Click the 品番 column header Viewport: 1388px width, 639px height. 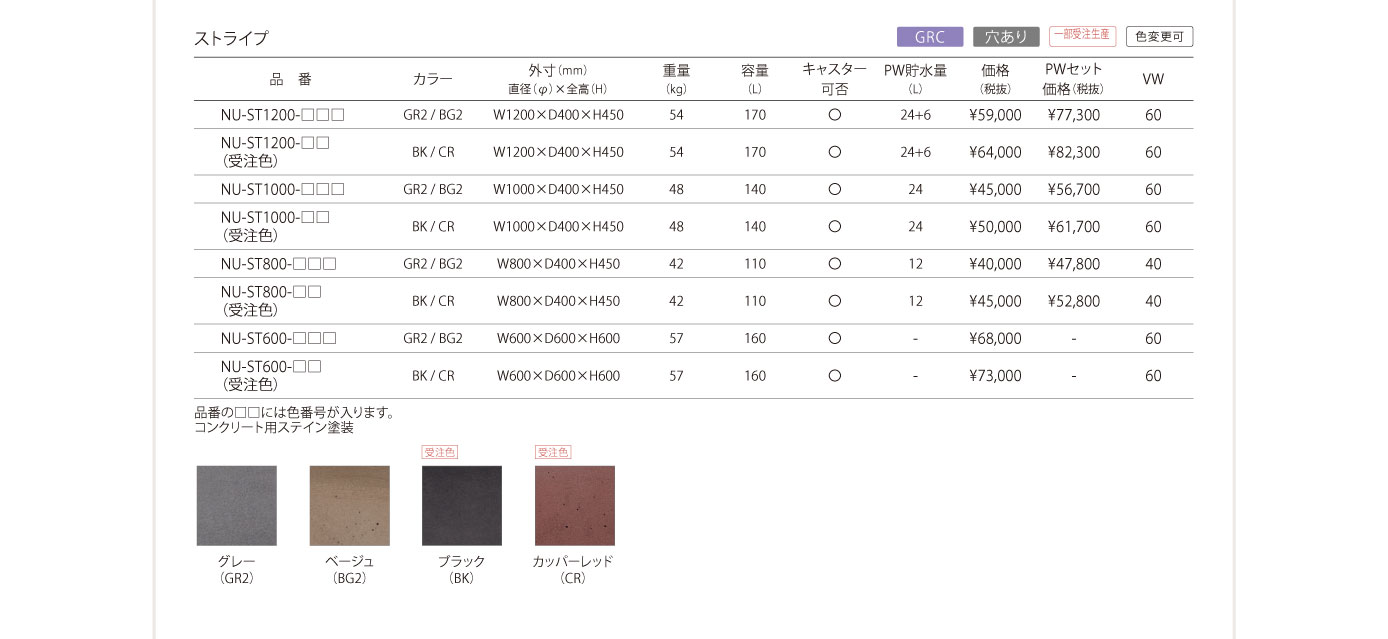[290, 79]
